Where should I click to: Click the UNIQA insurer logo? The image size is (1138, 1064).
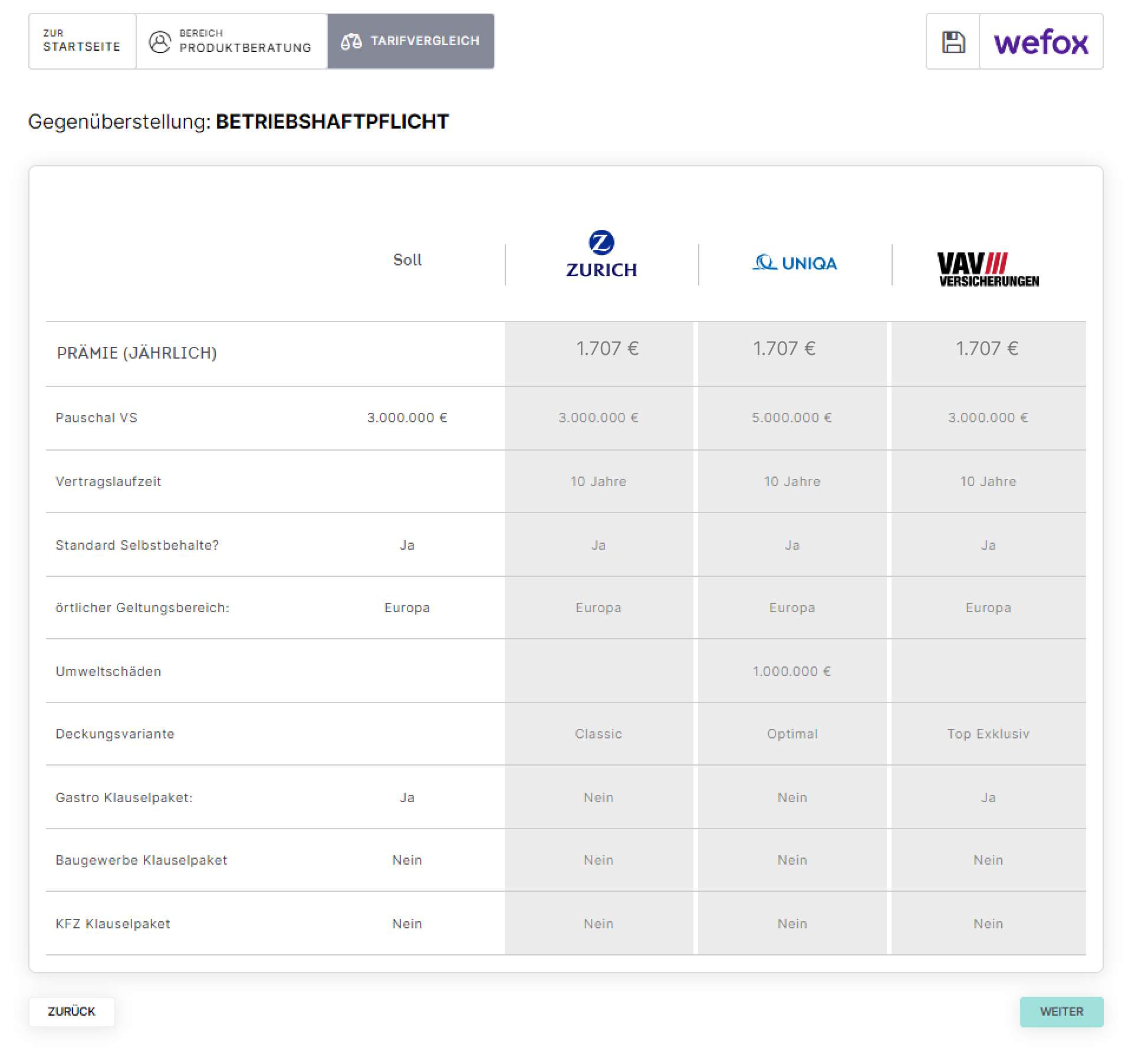[x=795, y=262]
